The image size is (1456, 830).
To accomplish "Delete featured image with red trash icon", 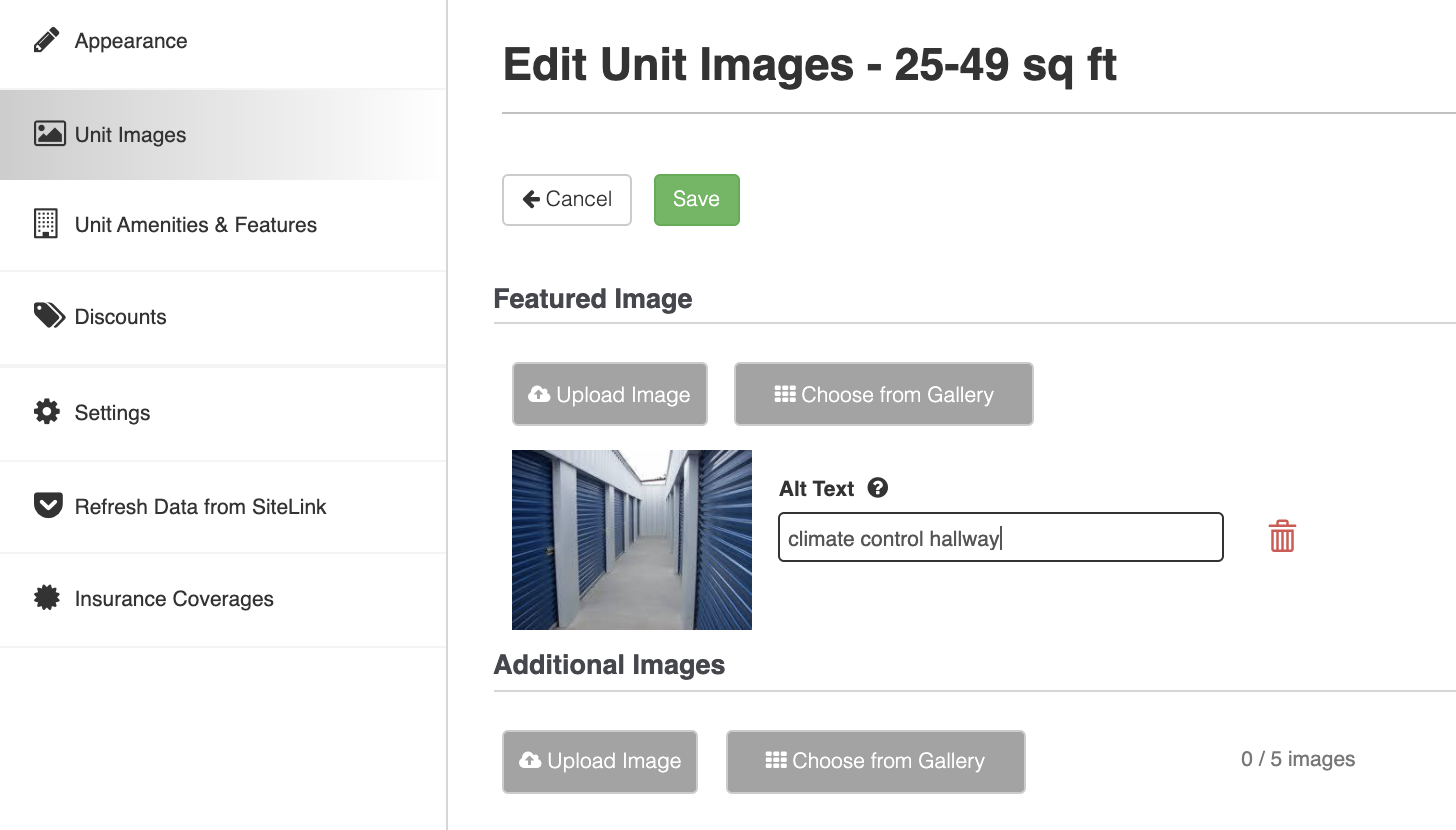I will pos(1282,537).
